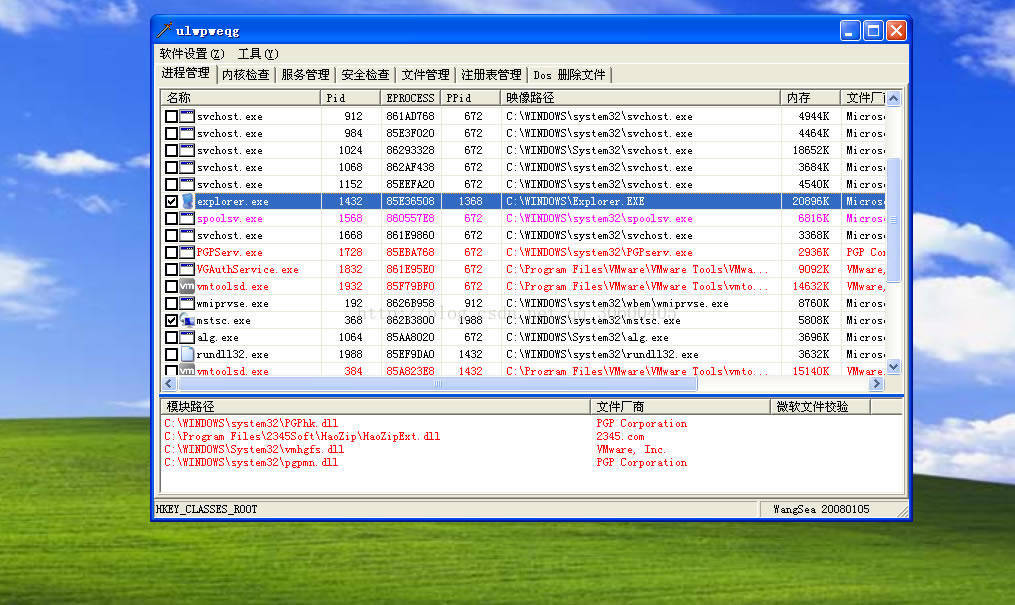Switch to the 服务管理 tab

point(306,75)
